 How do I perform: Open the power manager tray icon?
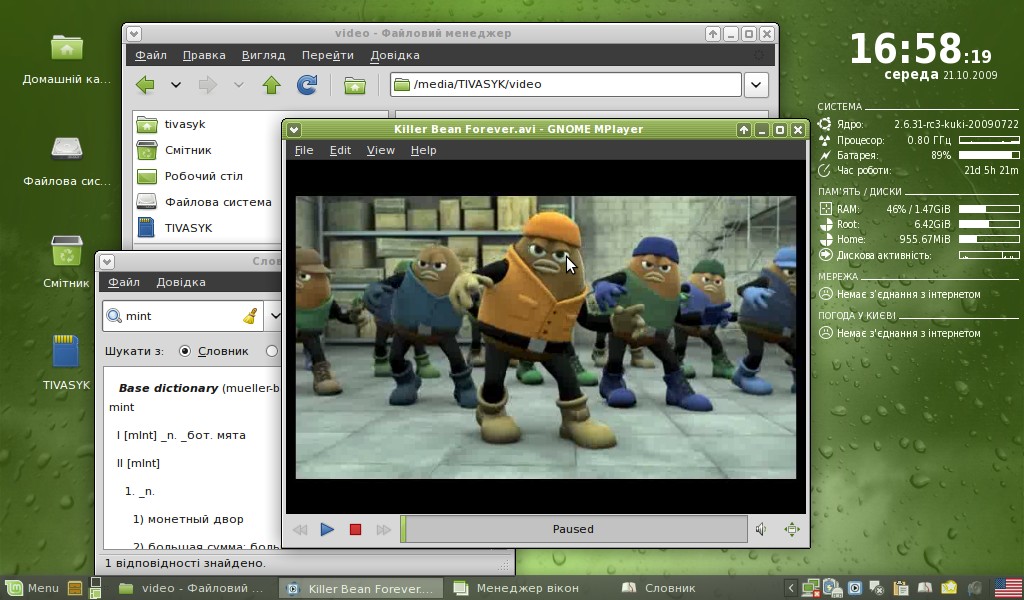click(833, 588)
